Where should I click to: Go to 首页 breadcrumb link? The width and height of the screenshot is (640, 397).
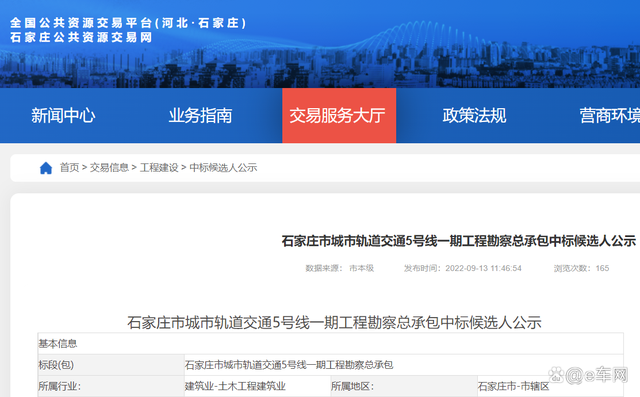coord(69,168)
